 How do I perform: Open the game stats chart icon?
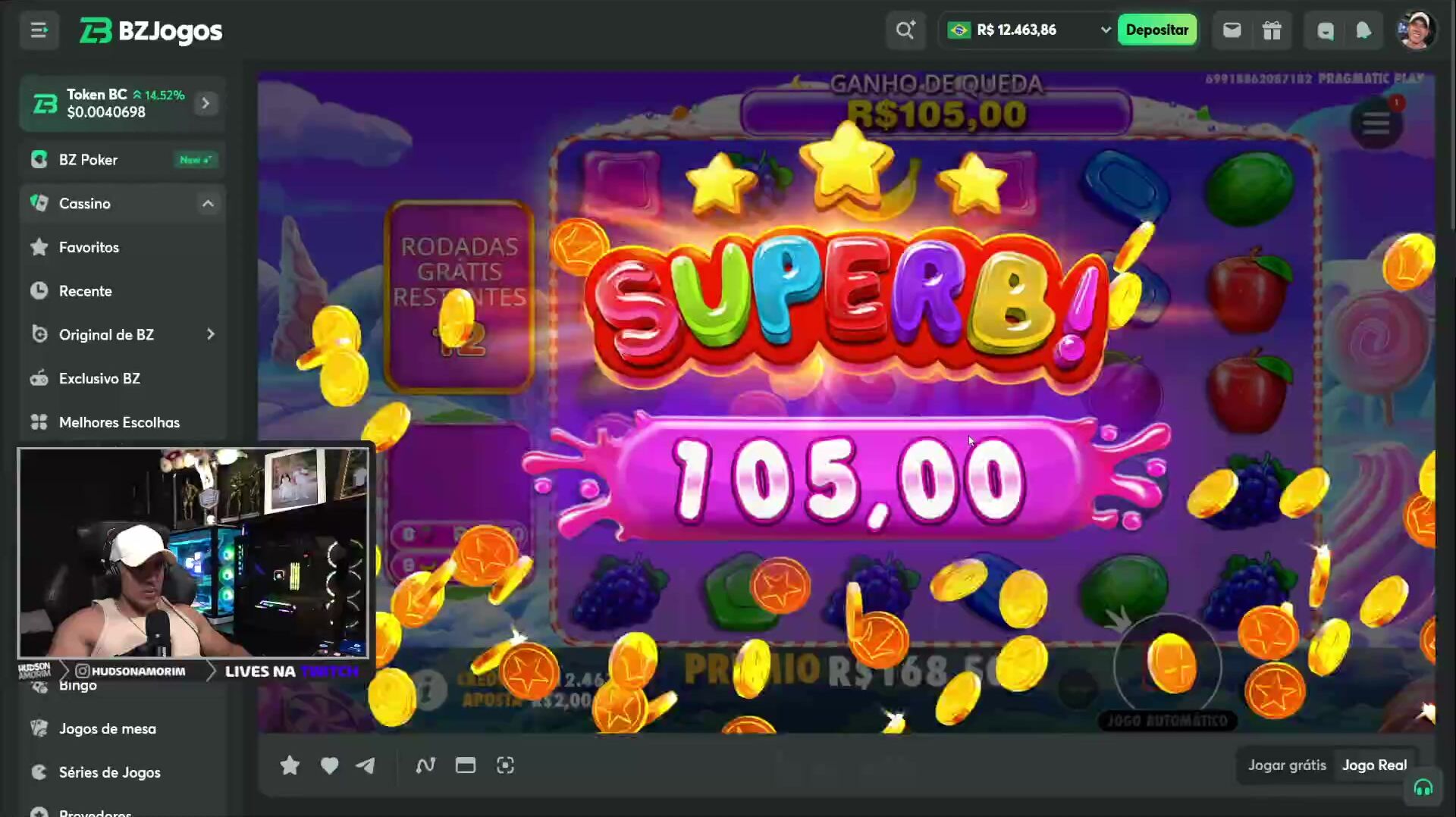tap(425, 765)
